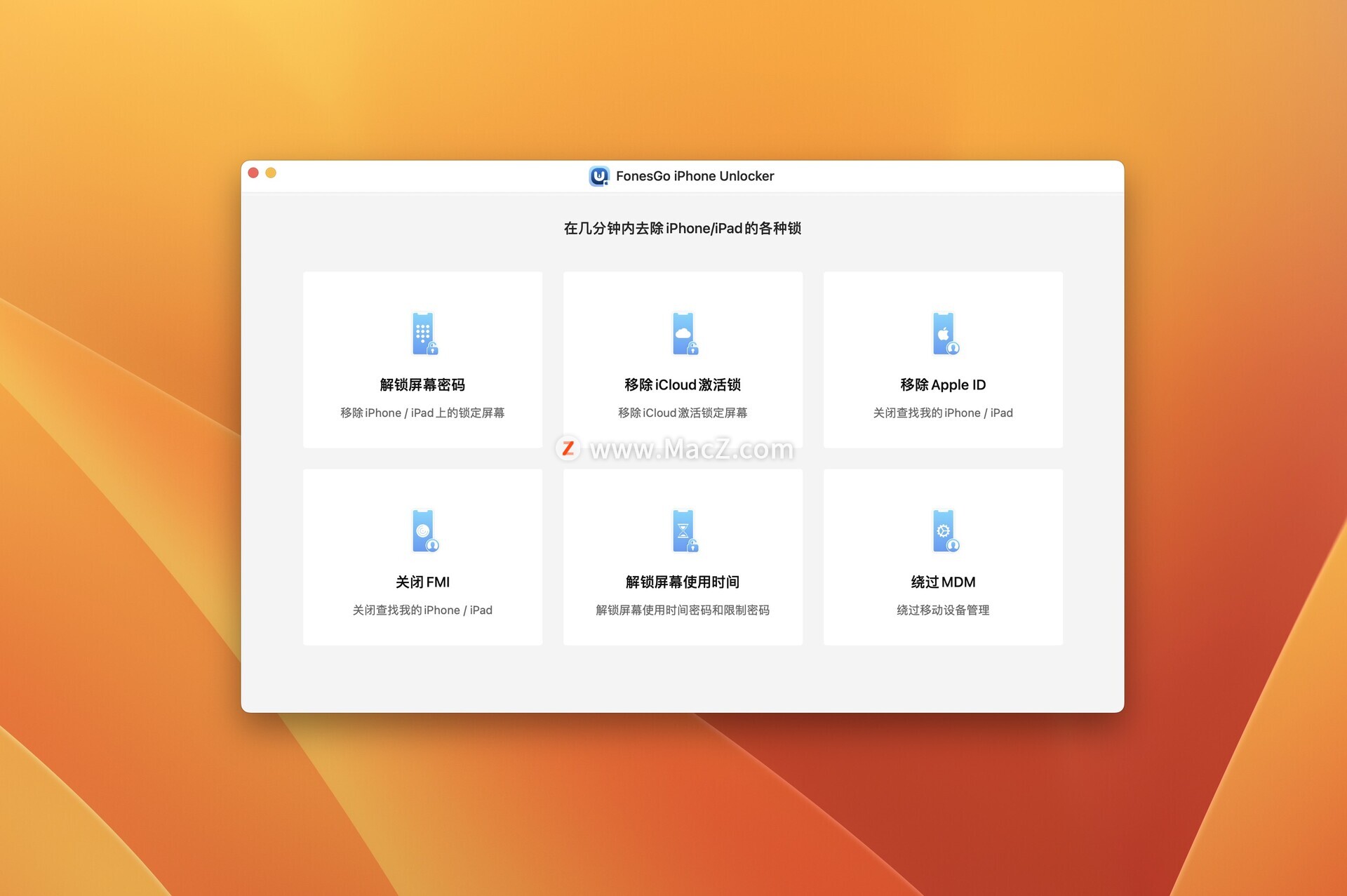Image resolution: width=1347 pixels, height=896 pixels.
Task: Close the FonesGo window with red button
Action: [253, 173]
